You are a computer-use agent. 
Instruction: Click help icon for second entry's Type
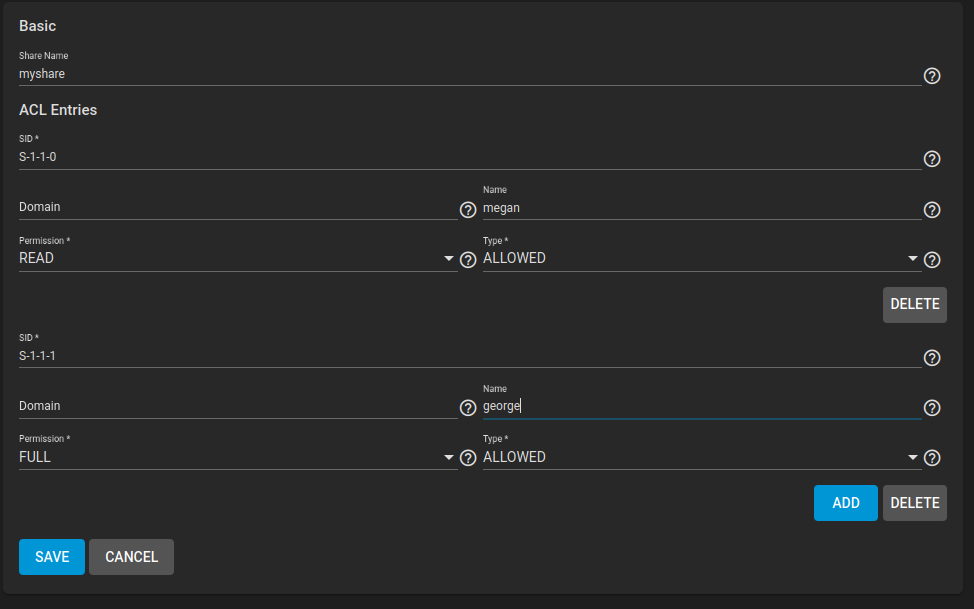click(x=932, y=458)
